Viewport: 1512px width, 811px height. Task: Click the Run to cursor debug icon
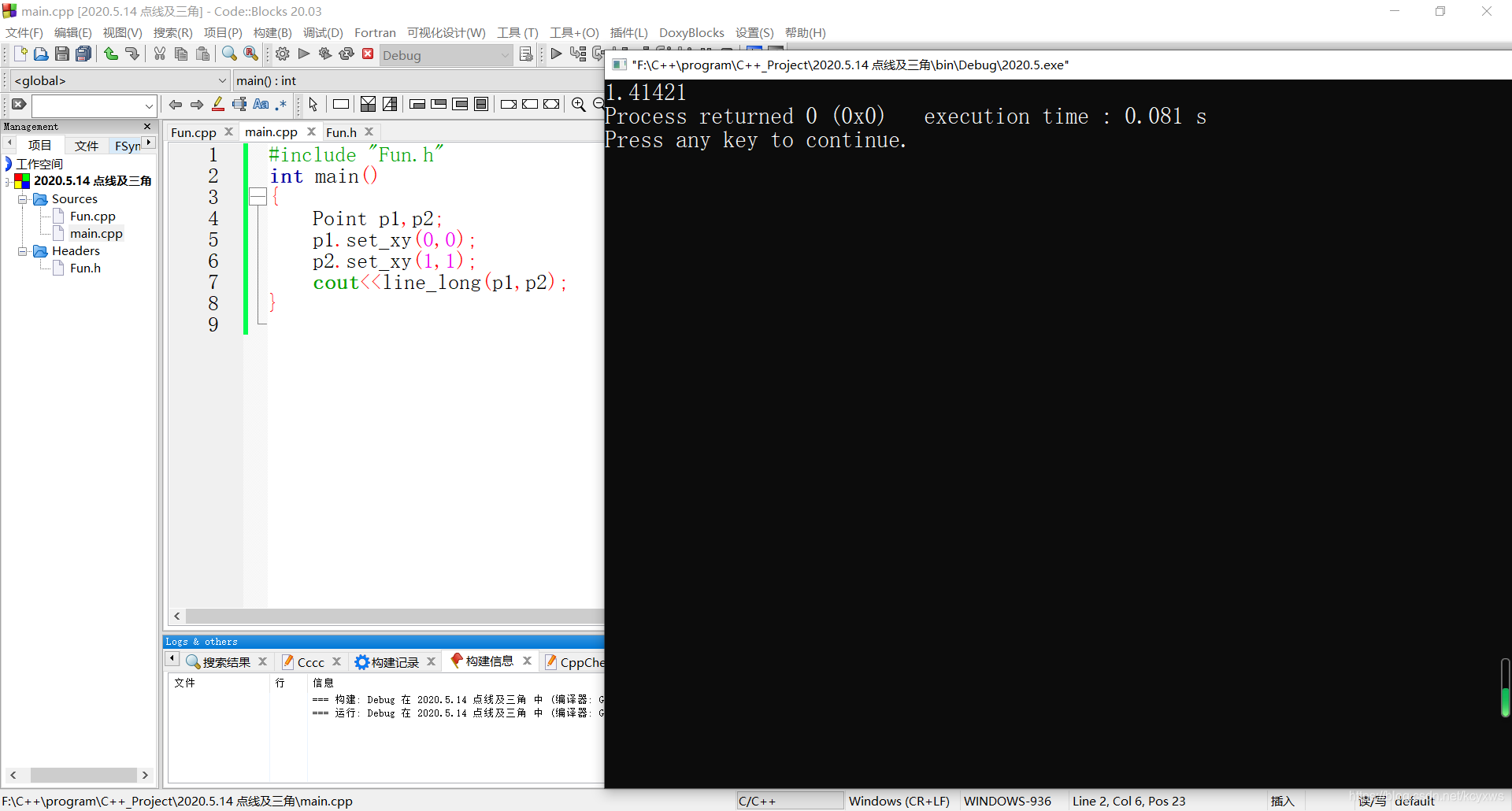[578, 54]
